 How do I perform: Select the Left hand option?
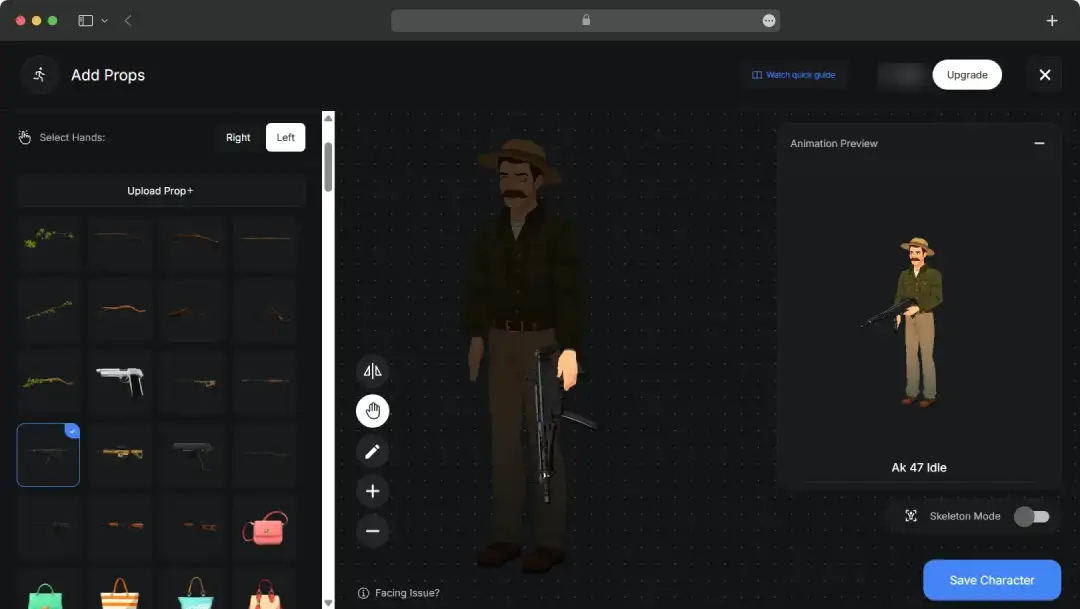[x=285, y=137]
